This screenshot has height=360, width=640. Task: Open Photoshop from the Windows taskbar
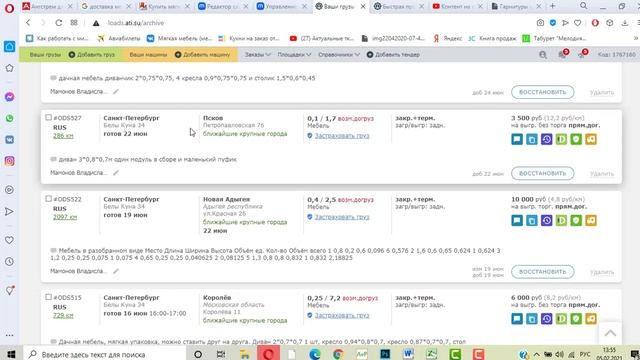385,354
